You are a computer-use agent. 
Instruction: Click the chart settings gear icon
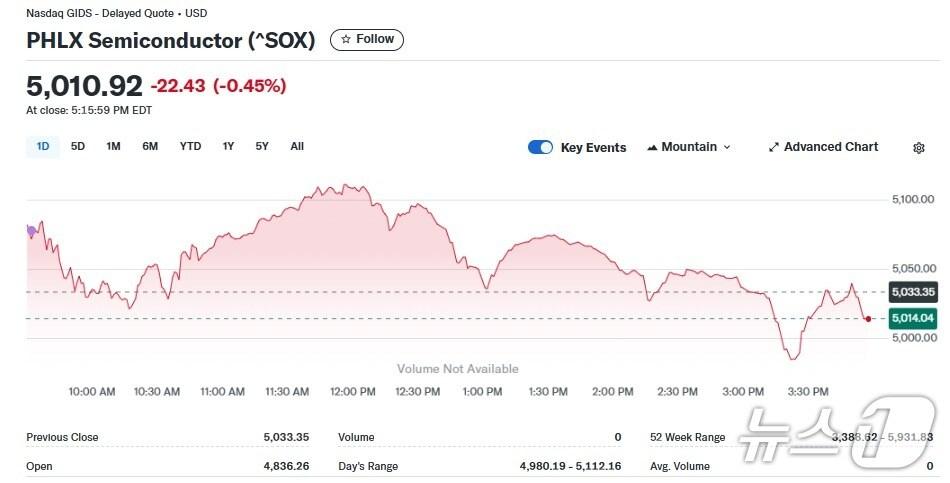pos(919,148)
